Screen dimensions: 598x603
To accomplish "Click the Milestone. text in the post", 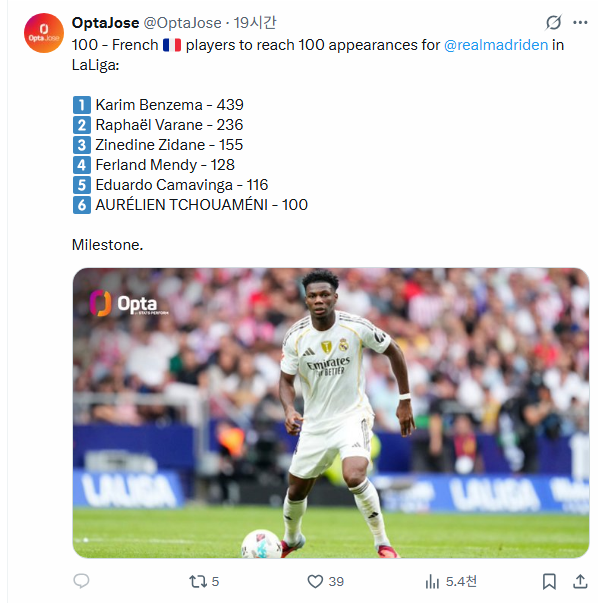I will click(107, 245).
